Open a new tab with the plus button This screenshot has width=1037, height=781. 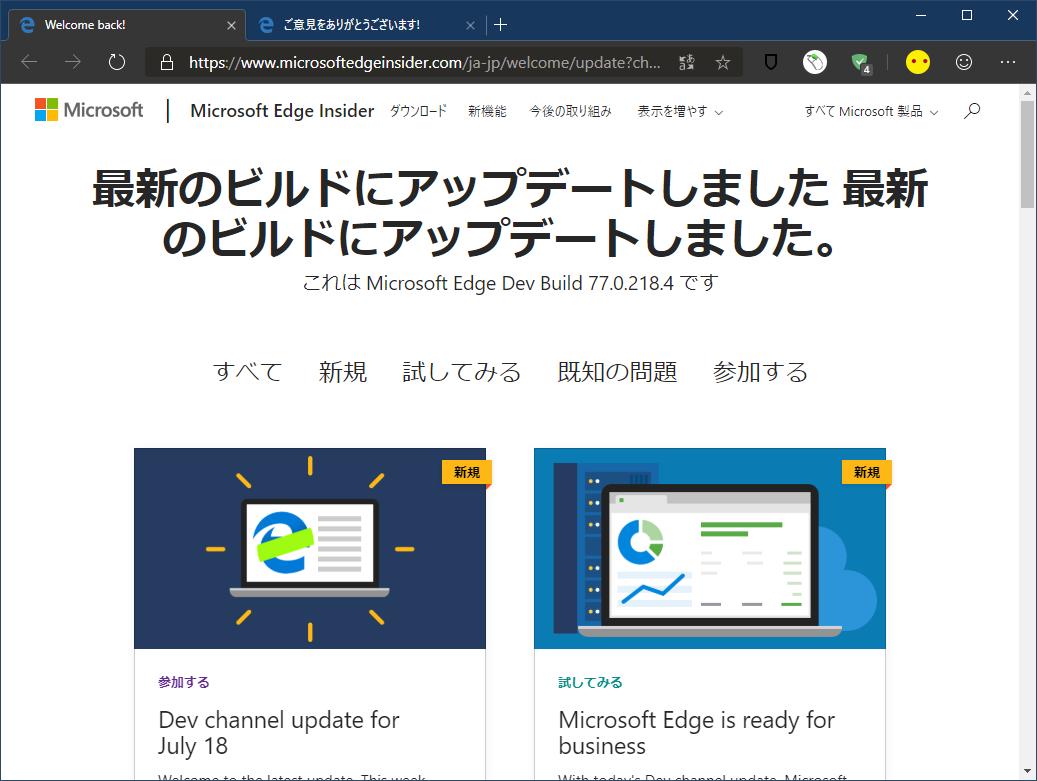pyautogui.click(x=501, y=25)
